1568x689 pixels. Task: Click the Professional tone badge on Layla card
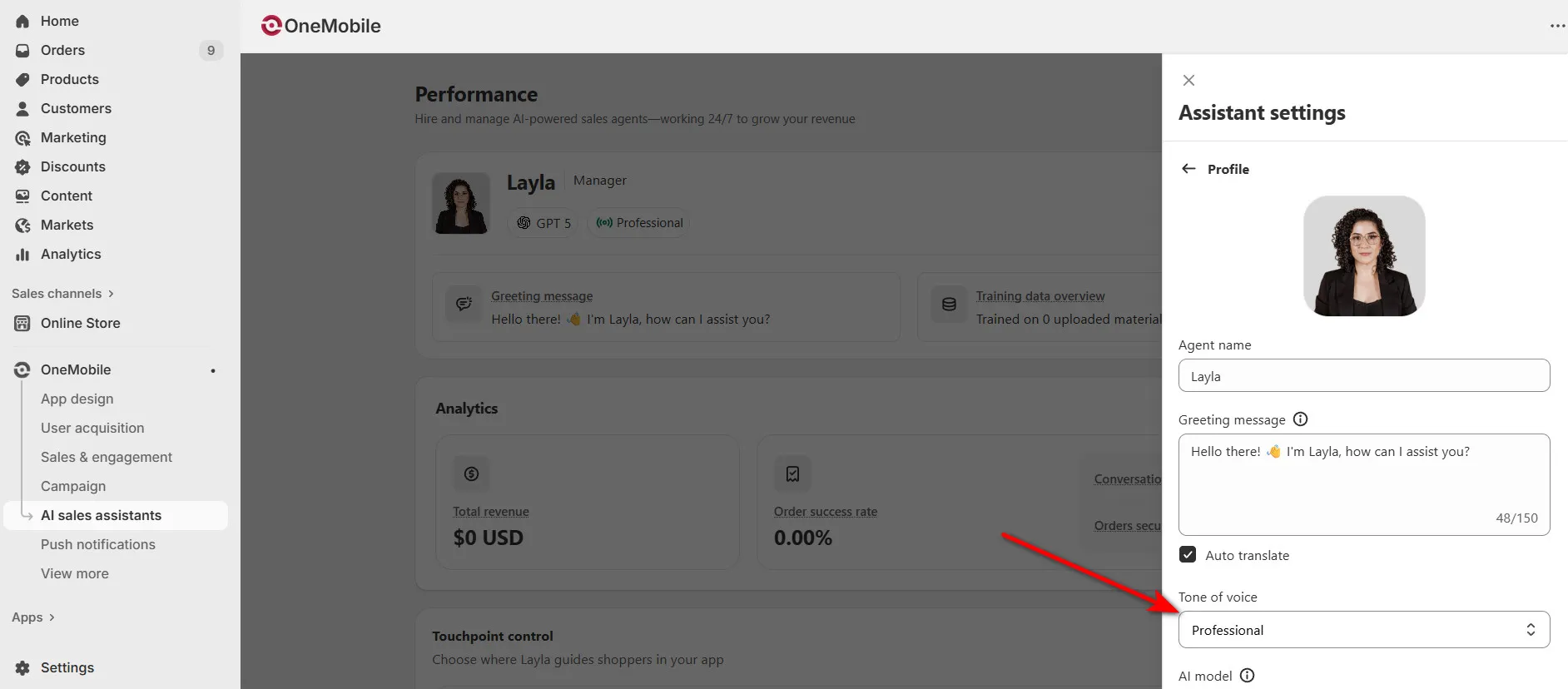tap(639, 223)
